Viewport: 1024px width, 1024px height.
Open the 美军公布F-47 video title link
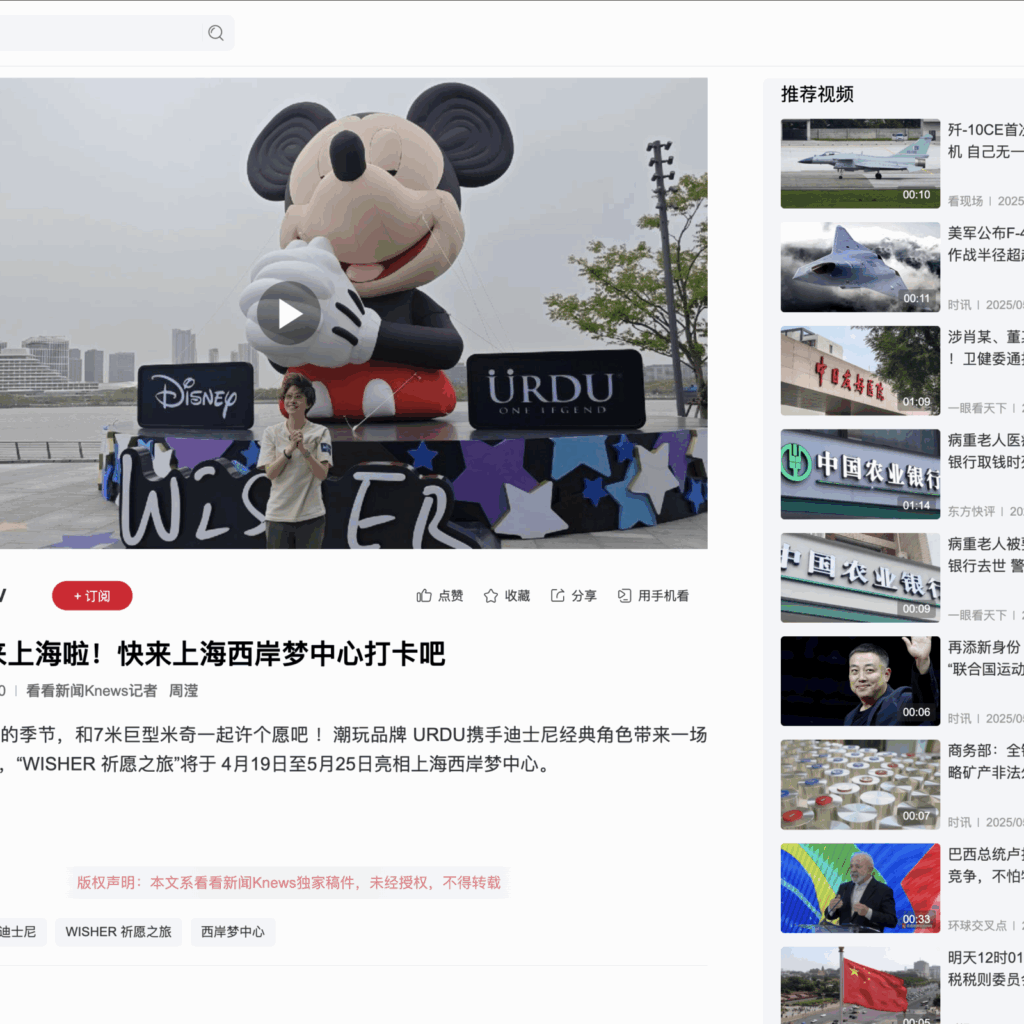[x=985, y=244]
